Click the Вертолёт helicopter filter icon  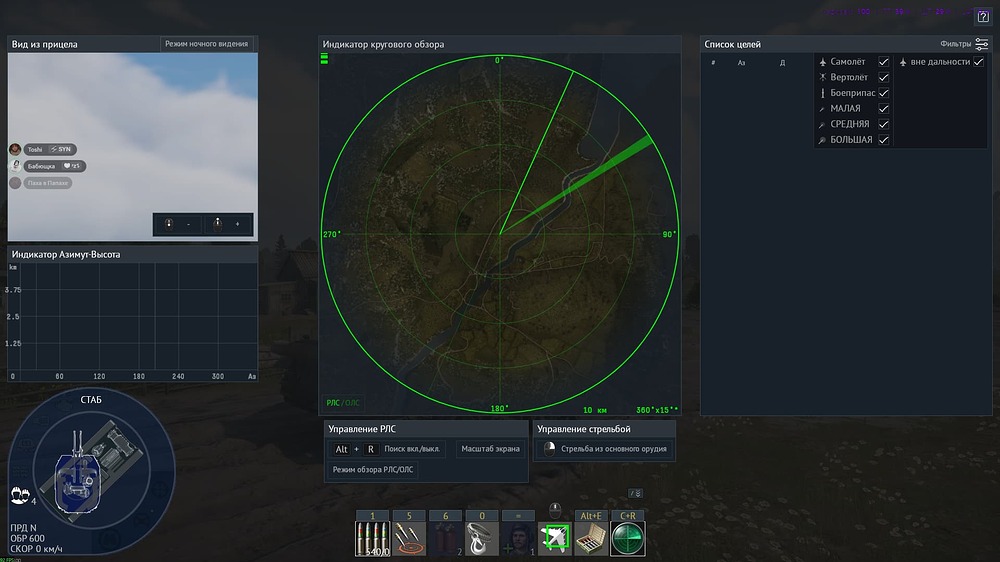click(823, 77)
